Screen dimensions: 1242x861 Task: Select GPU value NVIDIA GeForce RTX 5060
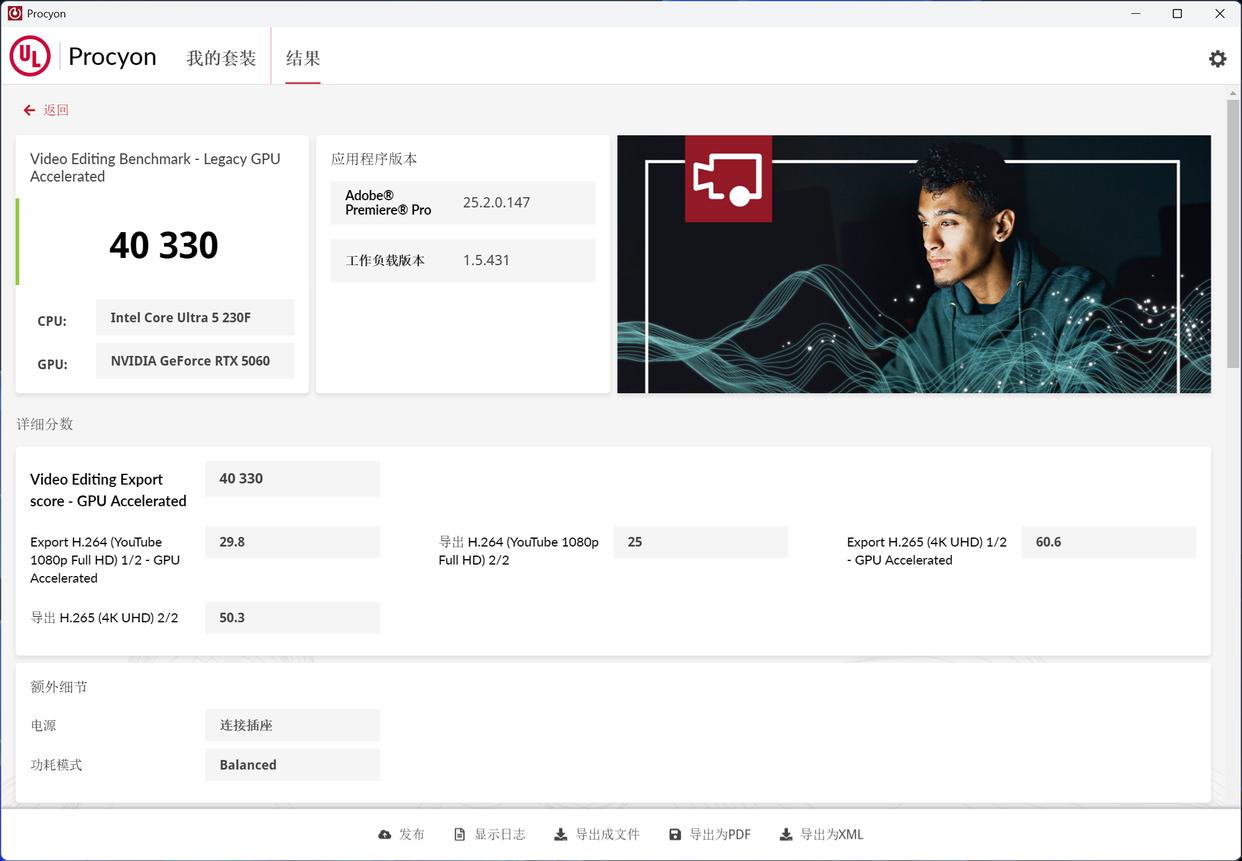[x=195, y=361]
